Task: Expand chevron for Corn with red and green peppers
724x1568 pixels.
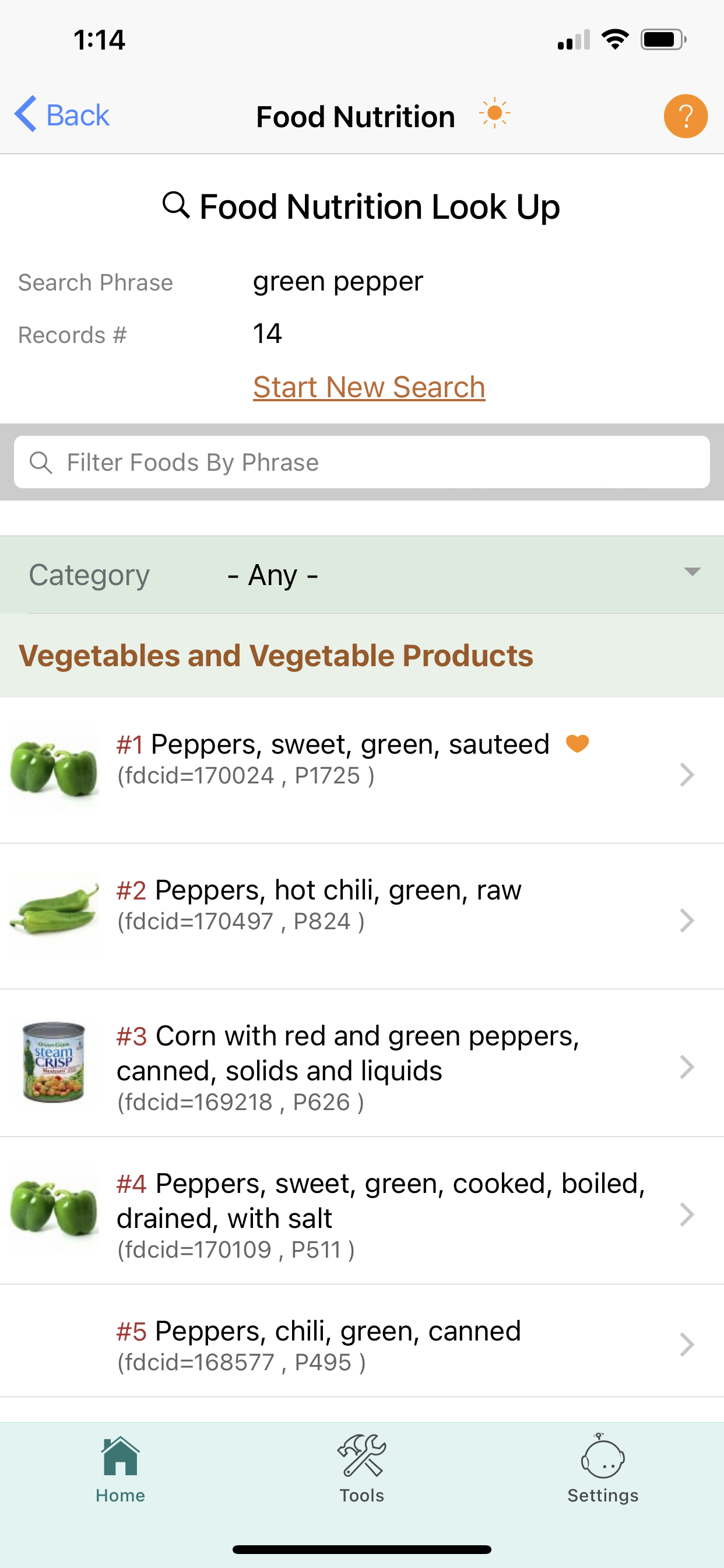Action: 687,1067
